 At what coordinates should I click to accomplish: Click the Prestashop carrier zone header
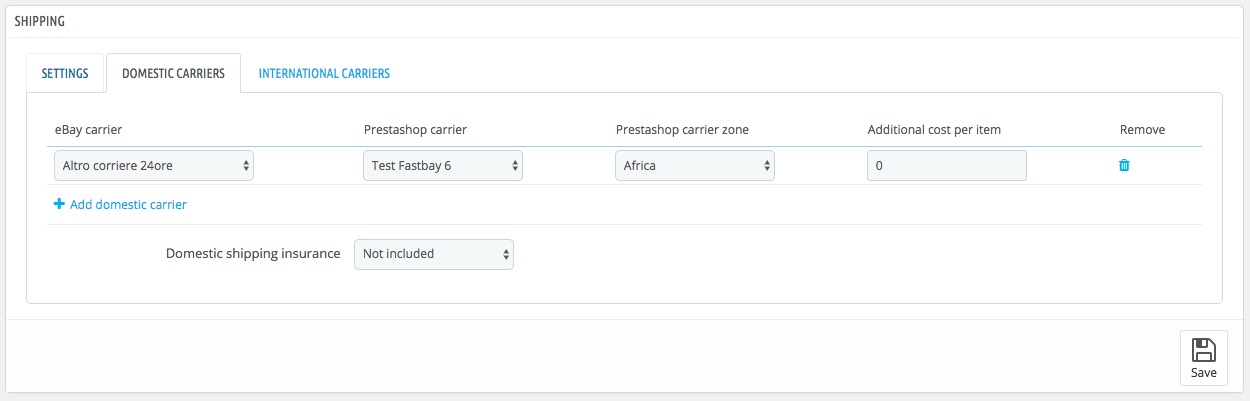682,130
